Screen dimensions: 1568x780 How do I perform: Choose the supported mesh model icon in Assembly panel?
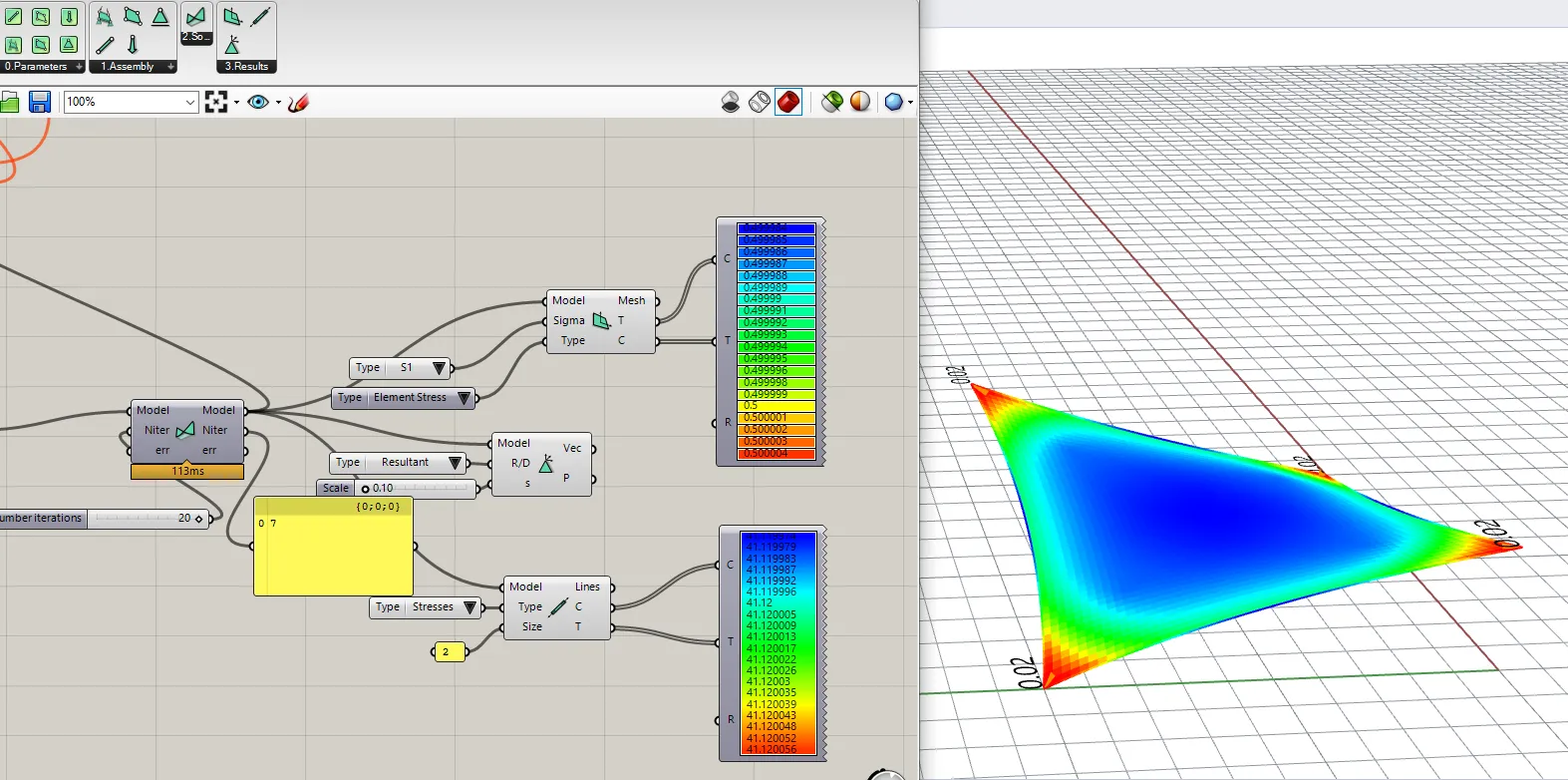104,17
